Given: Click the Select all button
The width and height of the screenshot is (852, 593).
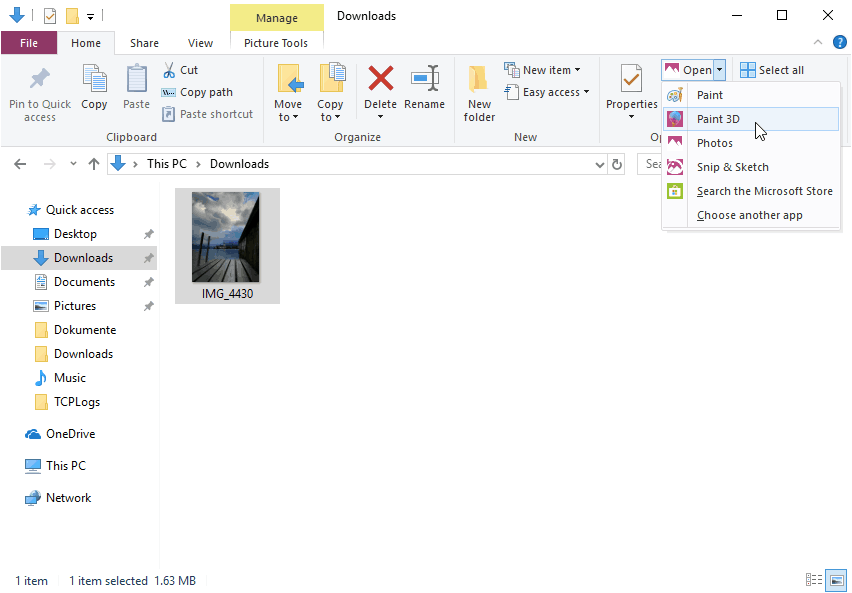Looking at the screenshot, I should pyautogui.click(x=772, y=70).
